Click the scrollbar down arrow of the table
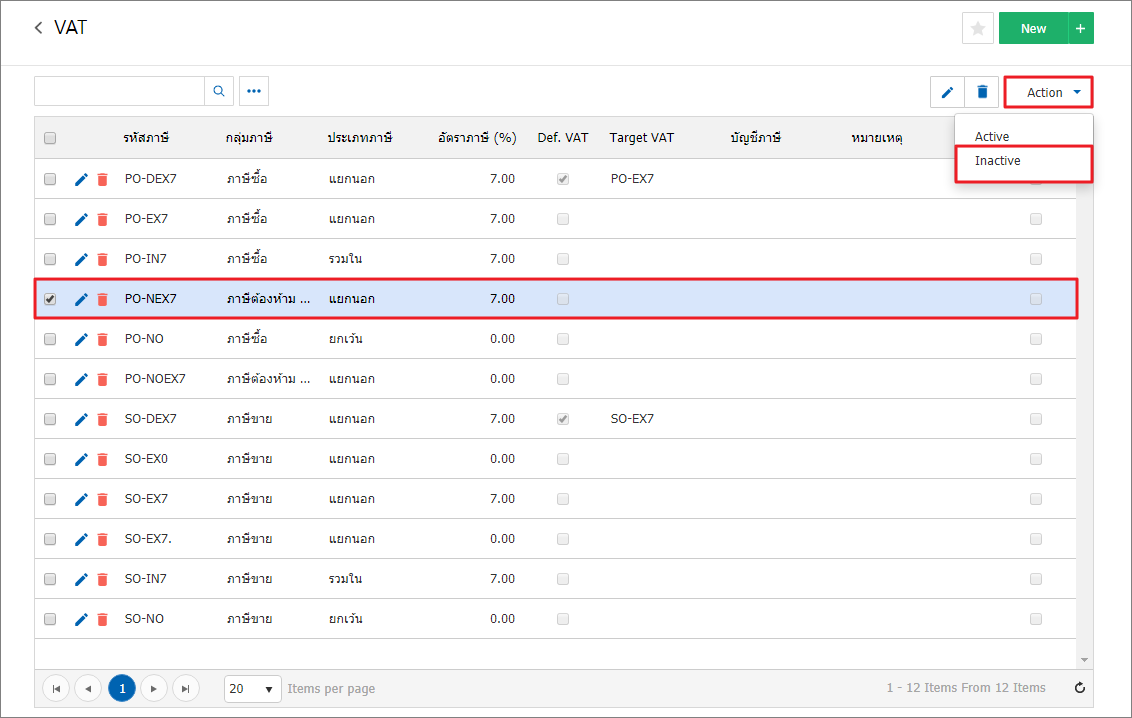 click(x=1084, y=660)
